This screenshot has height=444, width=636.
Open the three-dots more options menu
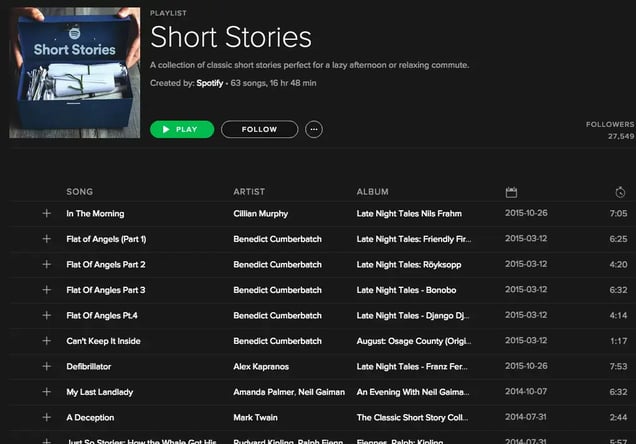(314, 129)
